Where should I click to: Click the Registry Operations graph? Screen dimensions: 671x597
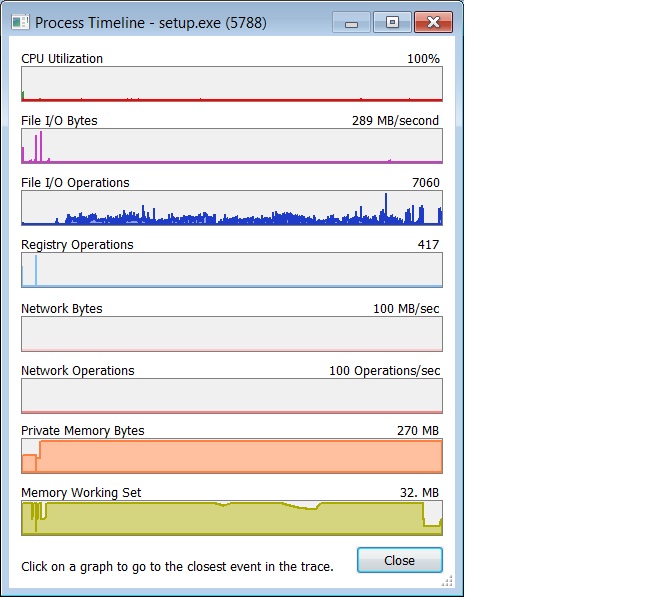pos(232,270)
